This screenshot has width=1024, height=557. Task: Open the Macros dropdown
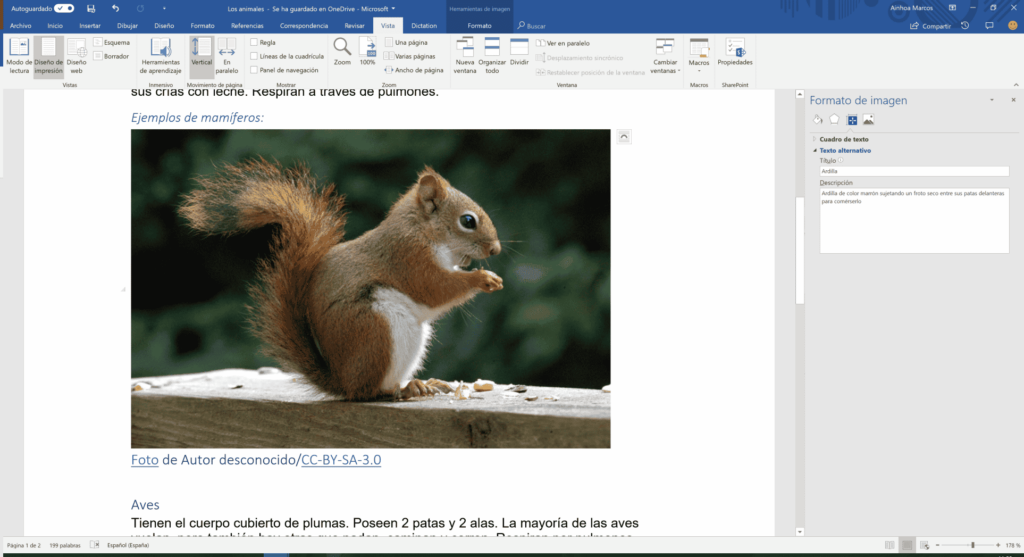point(699,56)
